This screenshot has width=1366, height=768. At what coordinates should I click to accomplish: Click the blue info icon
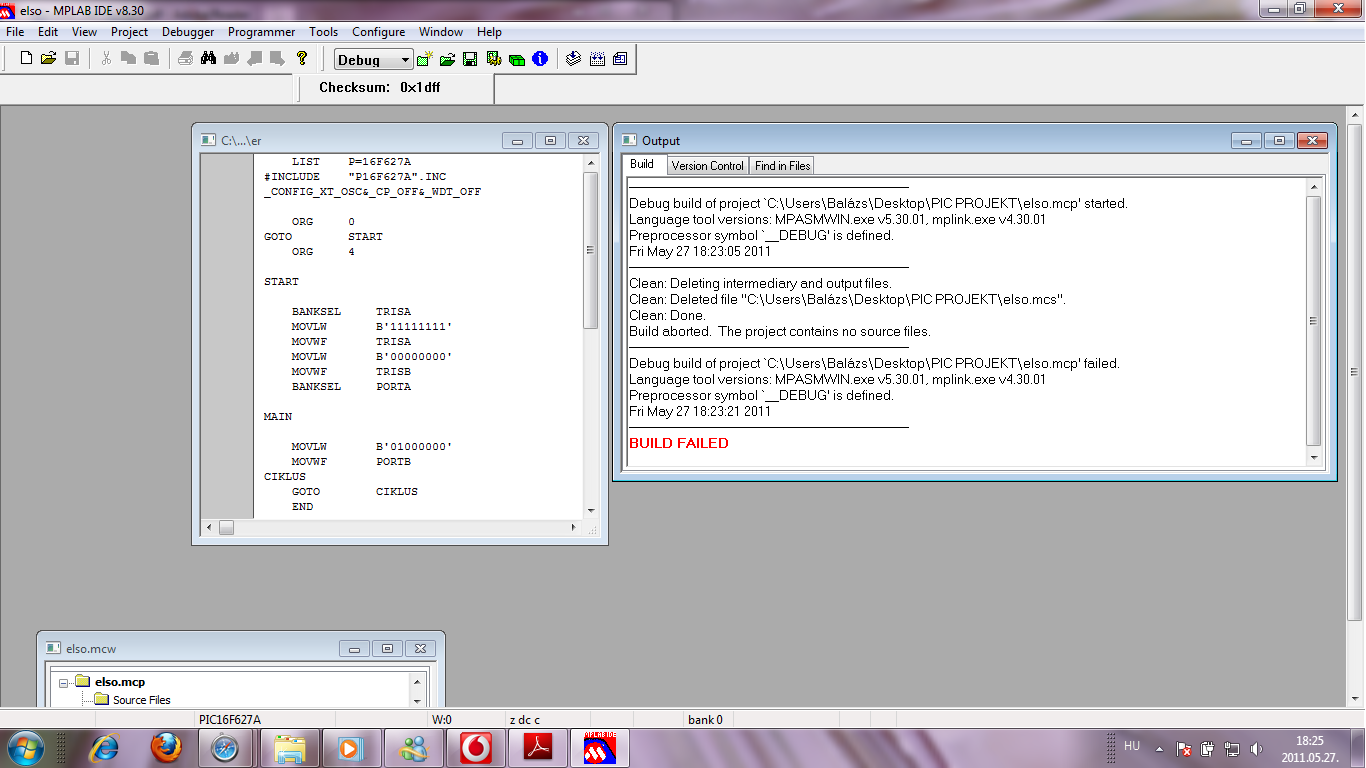tap(540, 59)
